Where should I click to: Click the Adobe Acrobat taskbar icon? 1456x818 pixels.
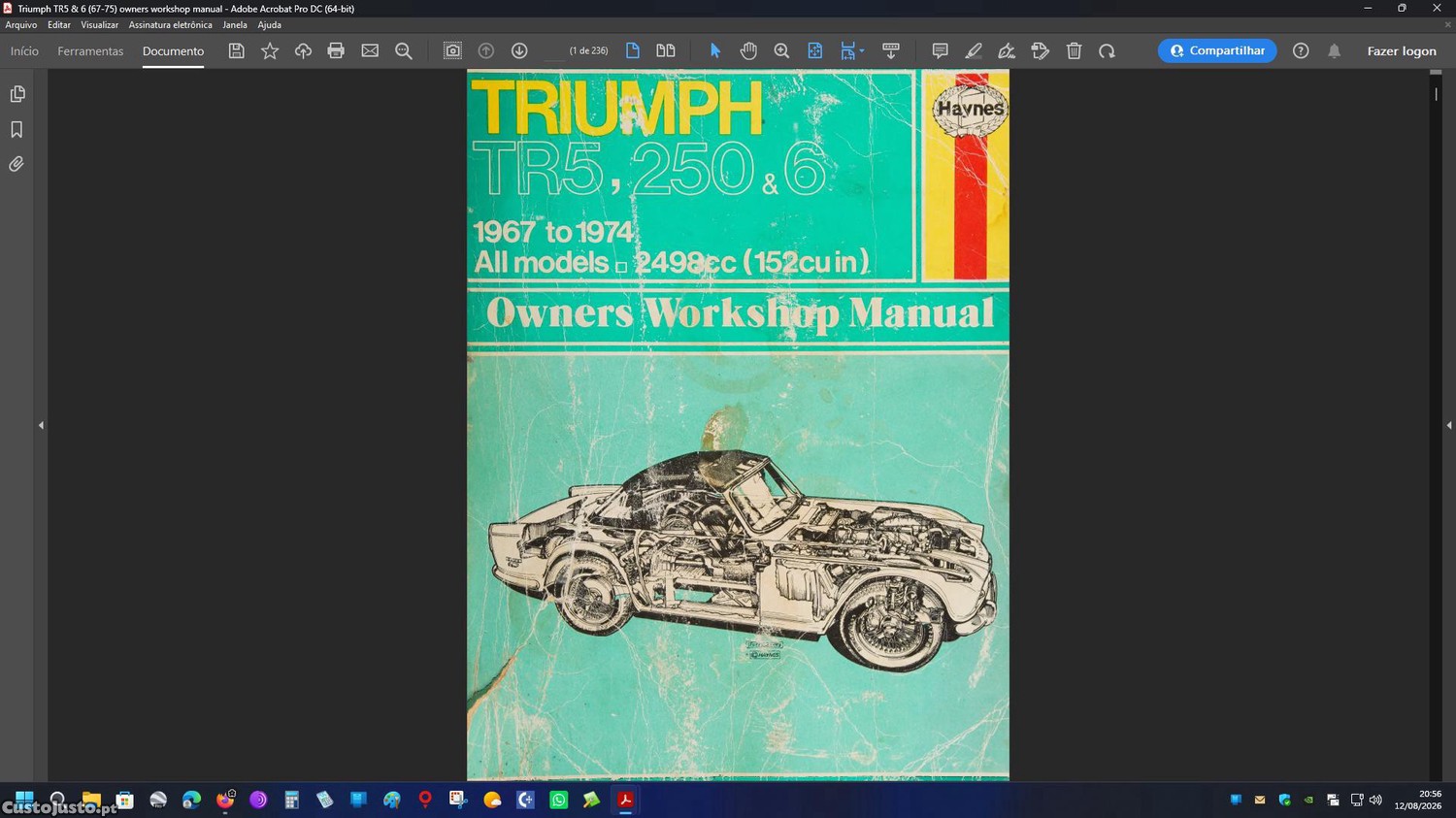[625, 800]
